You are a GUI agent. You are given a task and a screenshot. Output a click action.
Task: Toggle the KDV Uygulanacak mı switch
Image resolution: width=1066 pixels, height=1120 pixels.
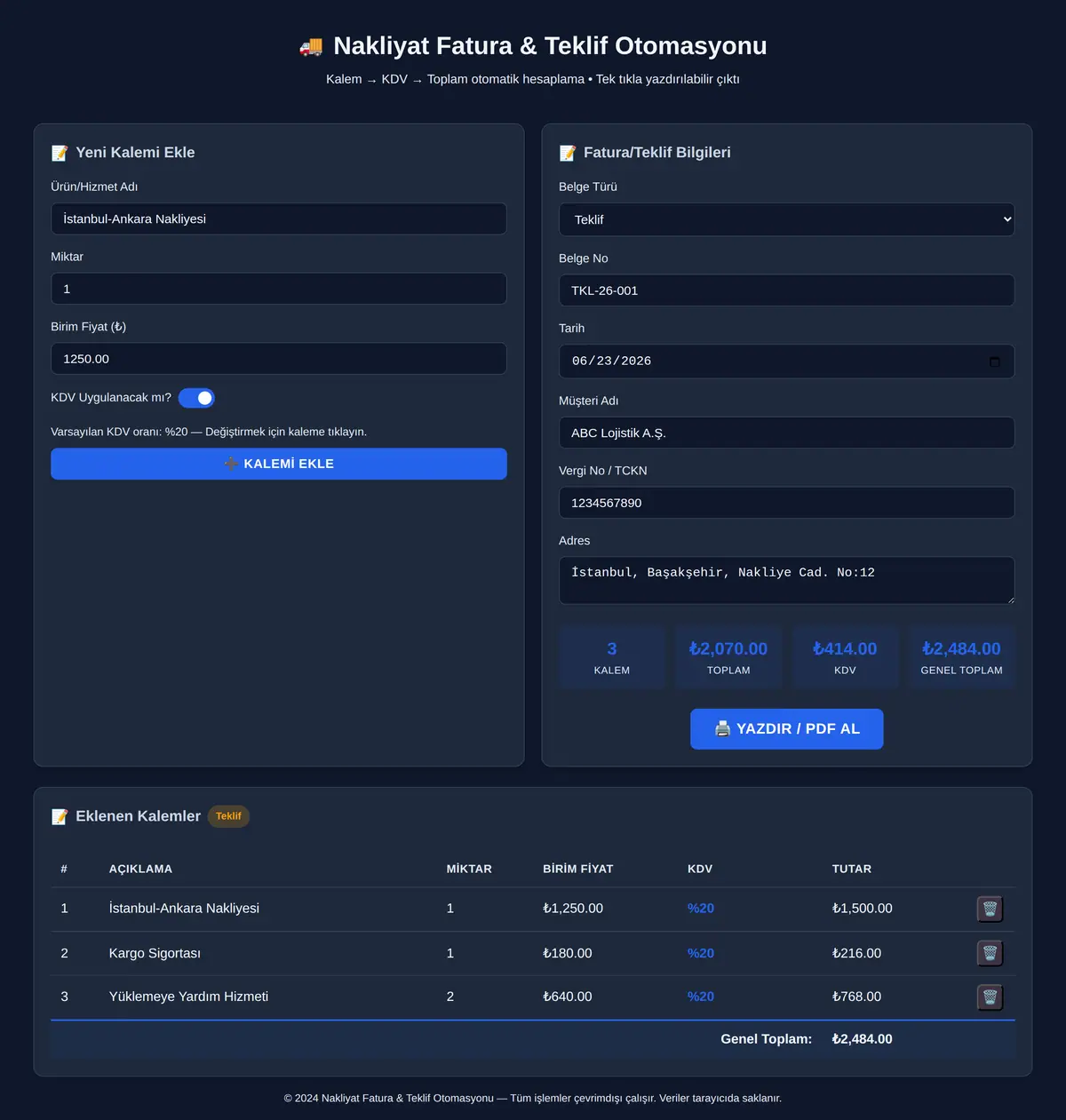(x=196, y=398)
